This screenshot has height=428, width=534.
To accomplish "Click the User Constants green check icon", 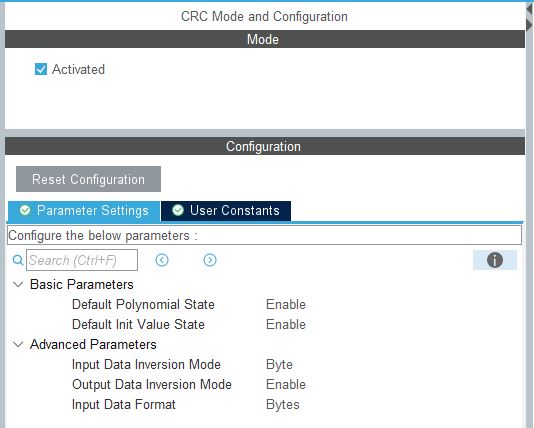I will [x=178, y=210].
